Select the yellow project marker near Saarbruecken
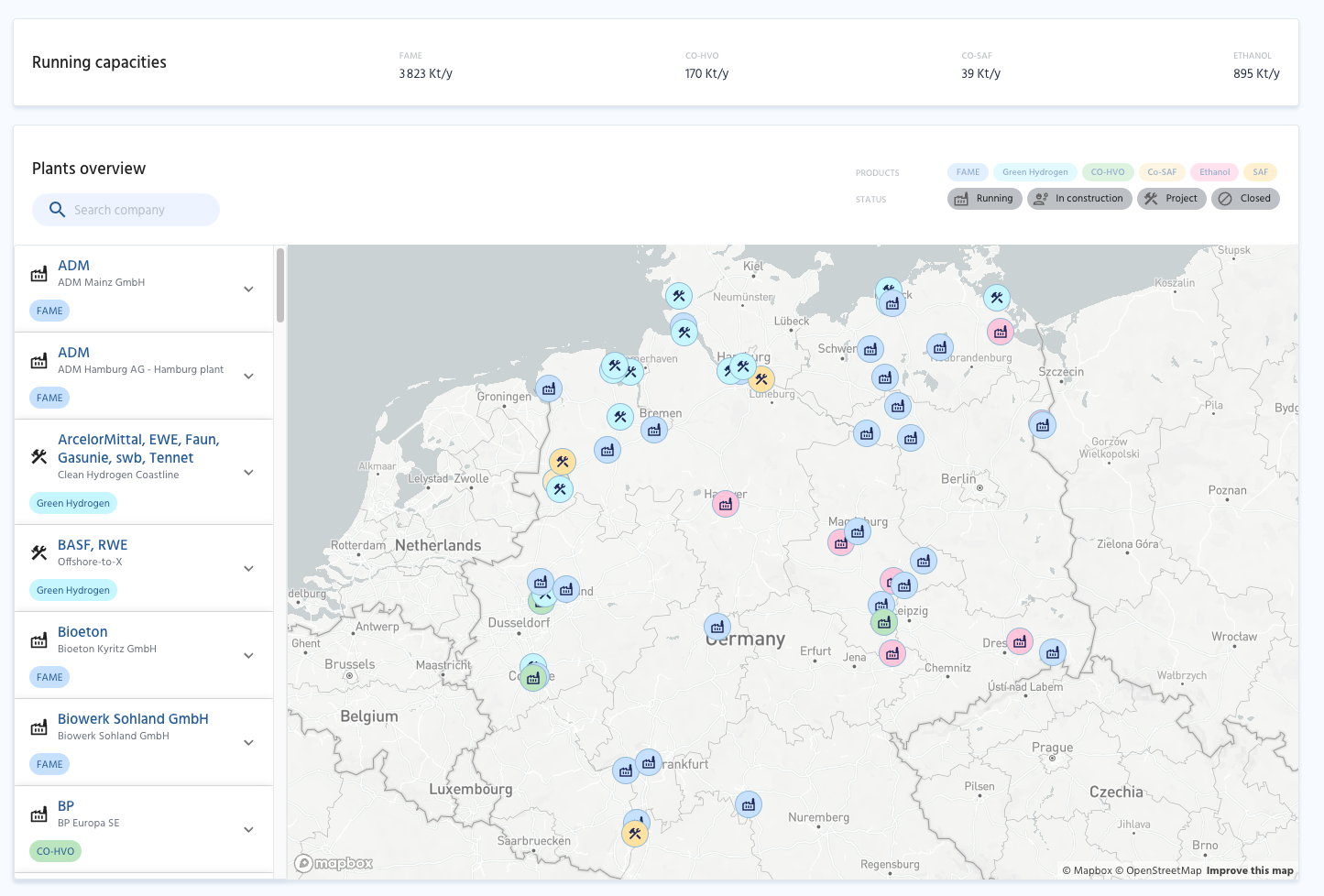The image size is (1324, 896). pyautogui.click(x=635, y=834)
